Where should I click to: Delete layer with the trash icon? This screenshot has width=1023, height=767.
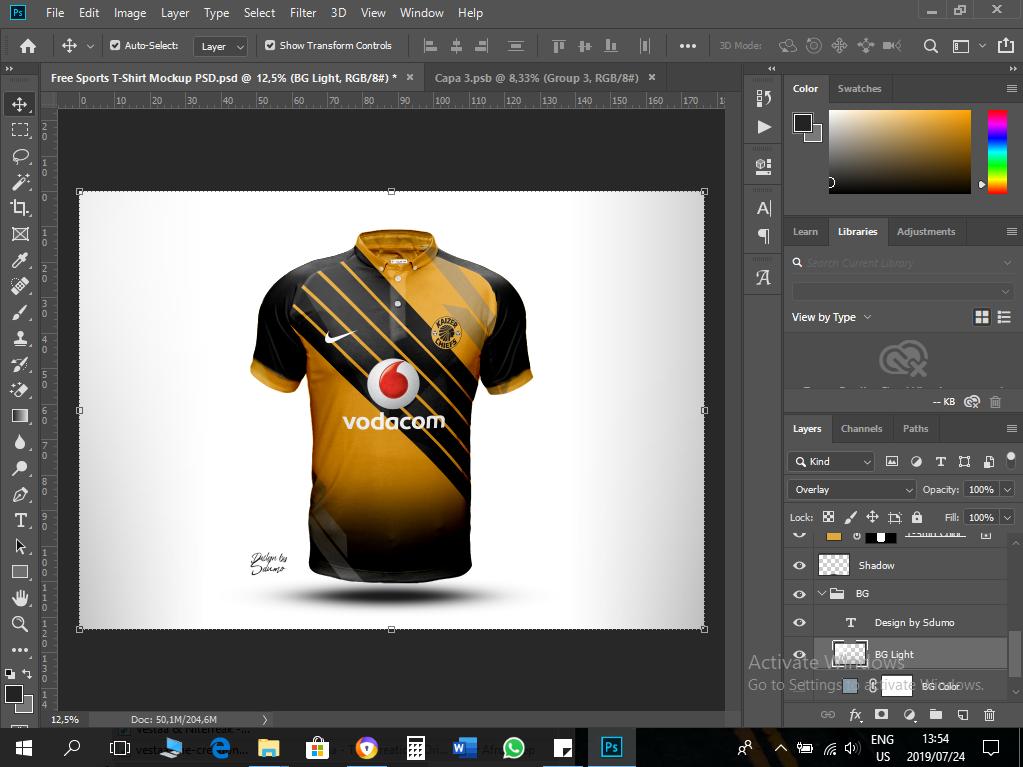(x=989, y=715)
